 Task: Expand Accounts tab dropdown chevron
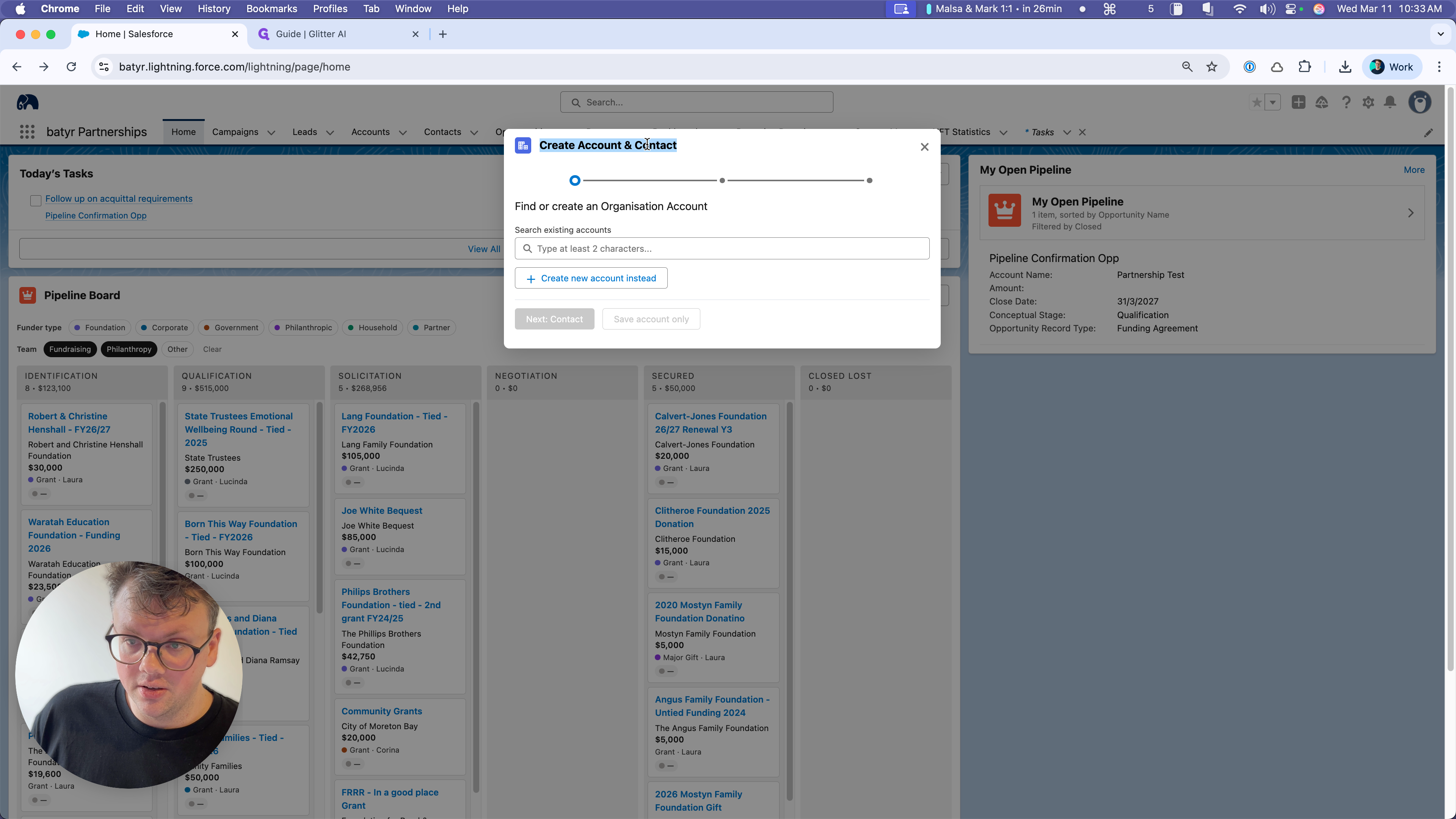pos(402,133)
